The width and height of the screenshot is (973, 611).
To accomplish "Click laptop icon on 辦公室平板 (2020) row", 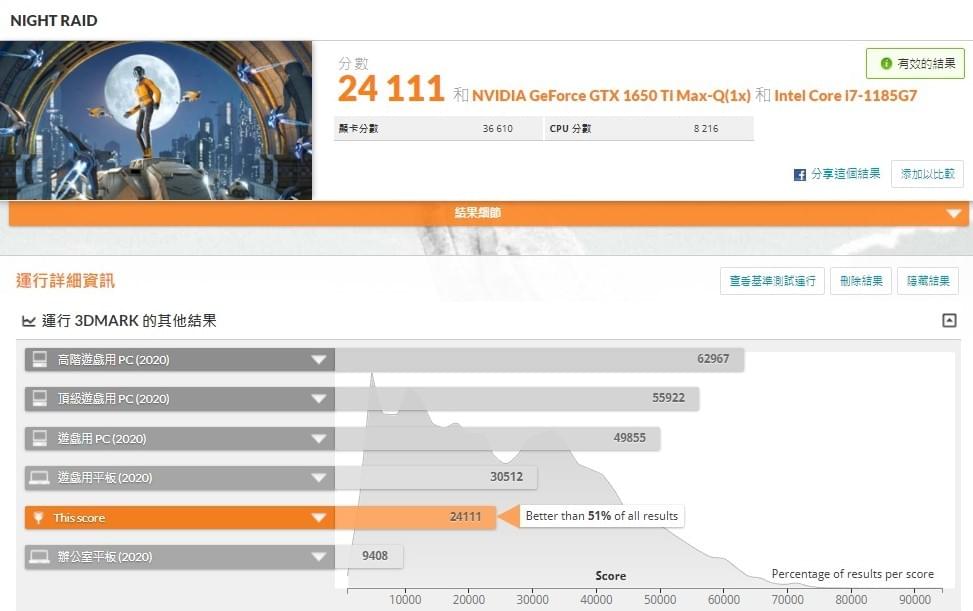I will click(x=40, y=556).
